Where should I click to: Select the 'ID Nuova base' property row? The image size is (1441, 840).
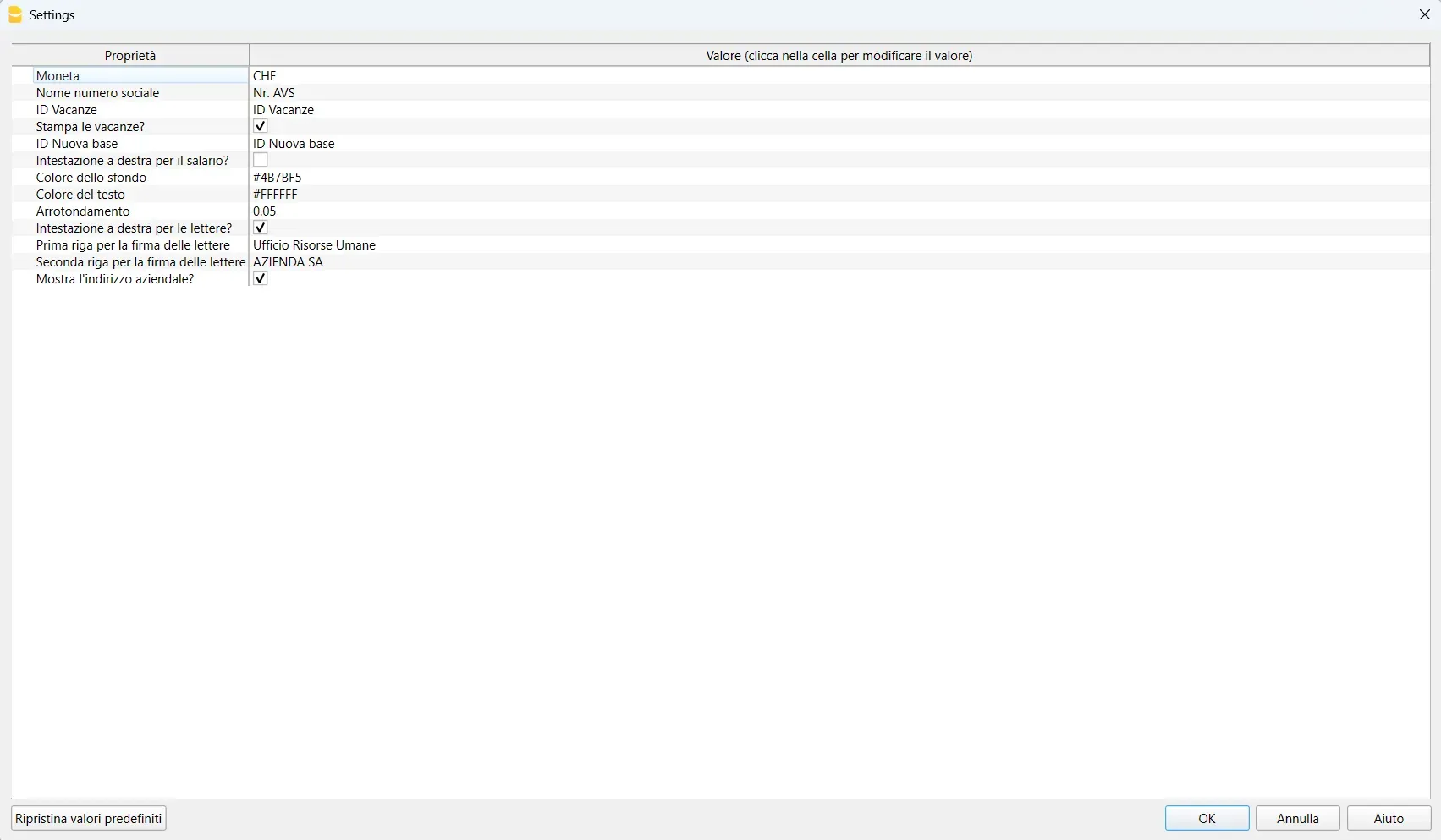click(x=77, y=144)
